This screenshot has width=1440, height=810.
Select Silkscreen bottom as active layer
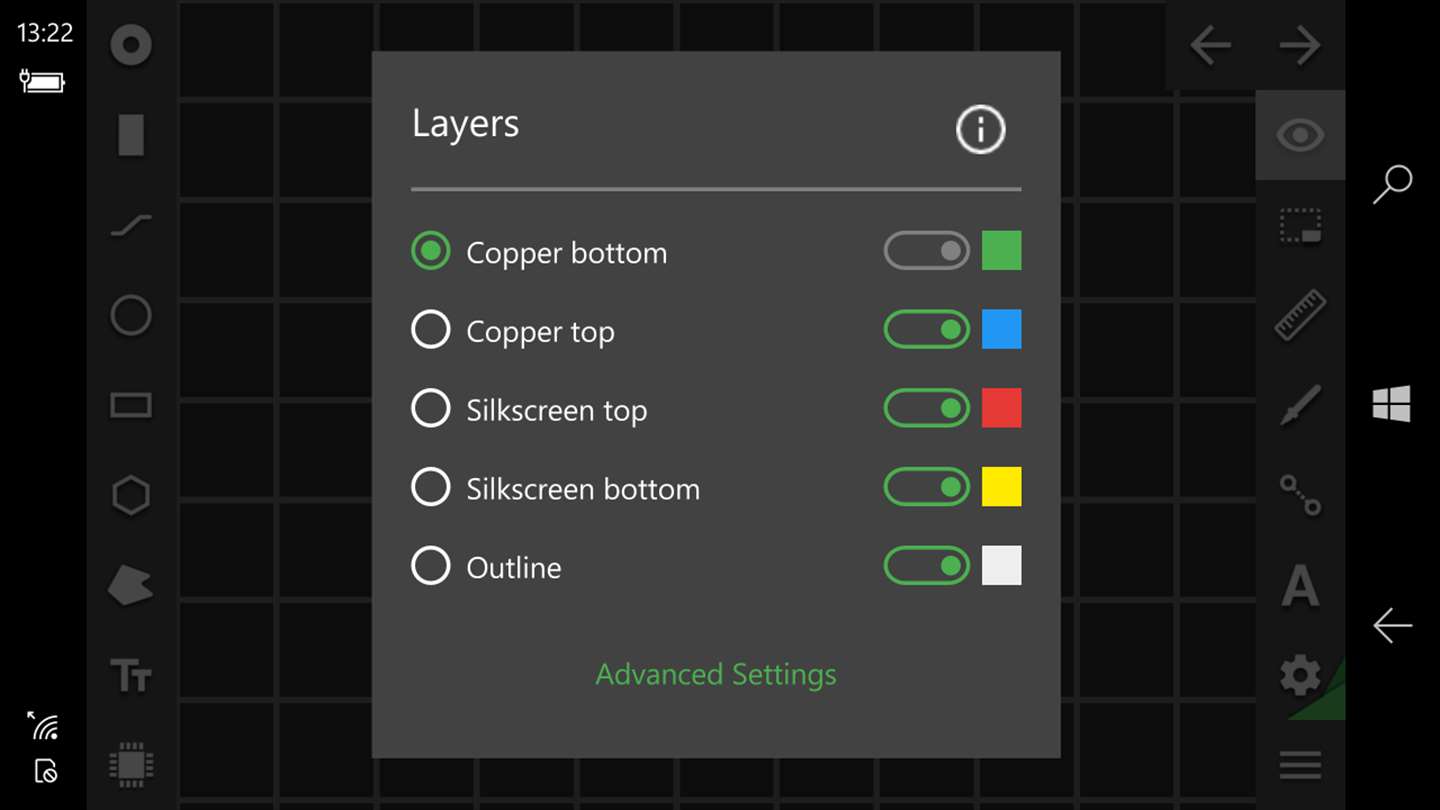pos(431,487)
